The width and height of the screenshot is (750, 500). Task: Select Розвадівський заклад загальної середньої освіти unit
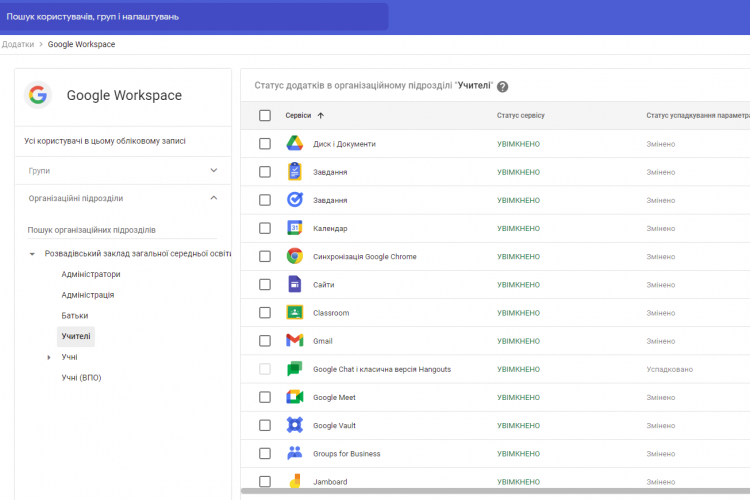tap(138, 254)
